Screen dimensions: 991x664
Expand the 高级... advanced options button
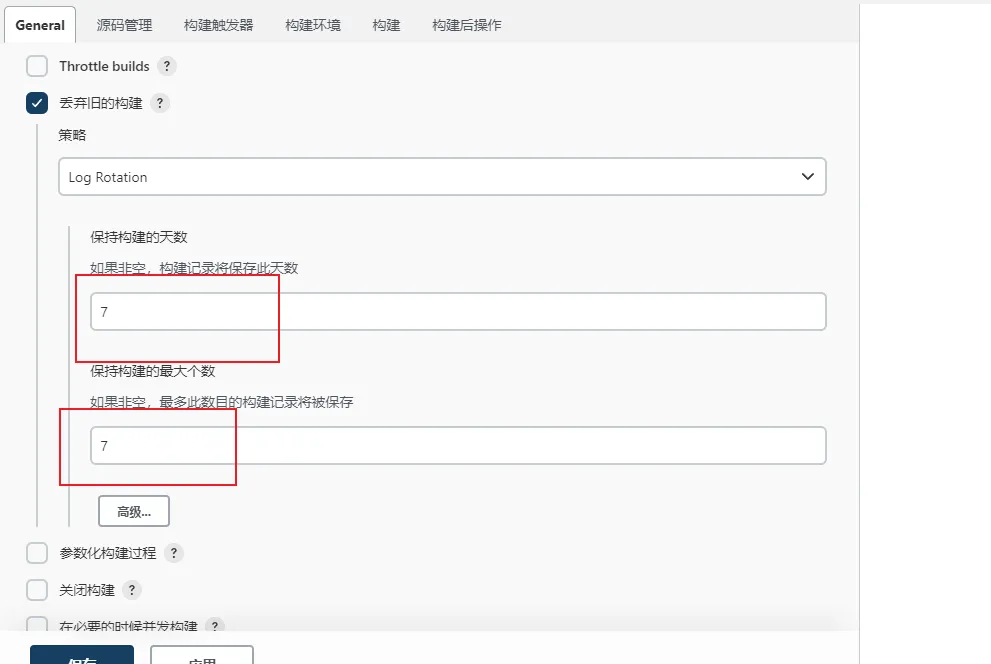coord(134,511)
